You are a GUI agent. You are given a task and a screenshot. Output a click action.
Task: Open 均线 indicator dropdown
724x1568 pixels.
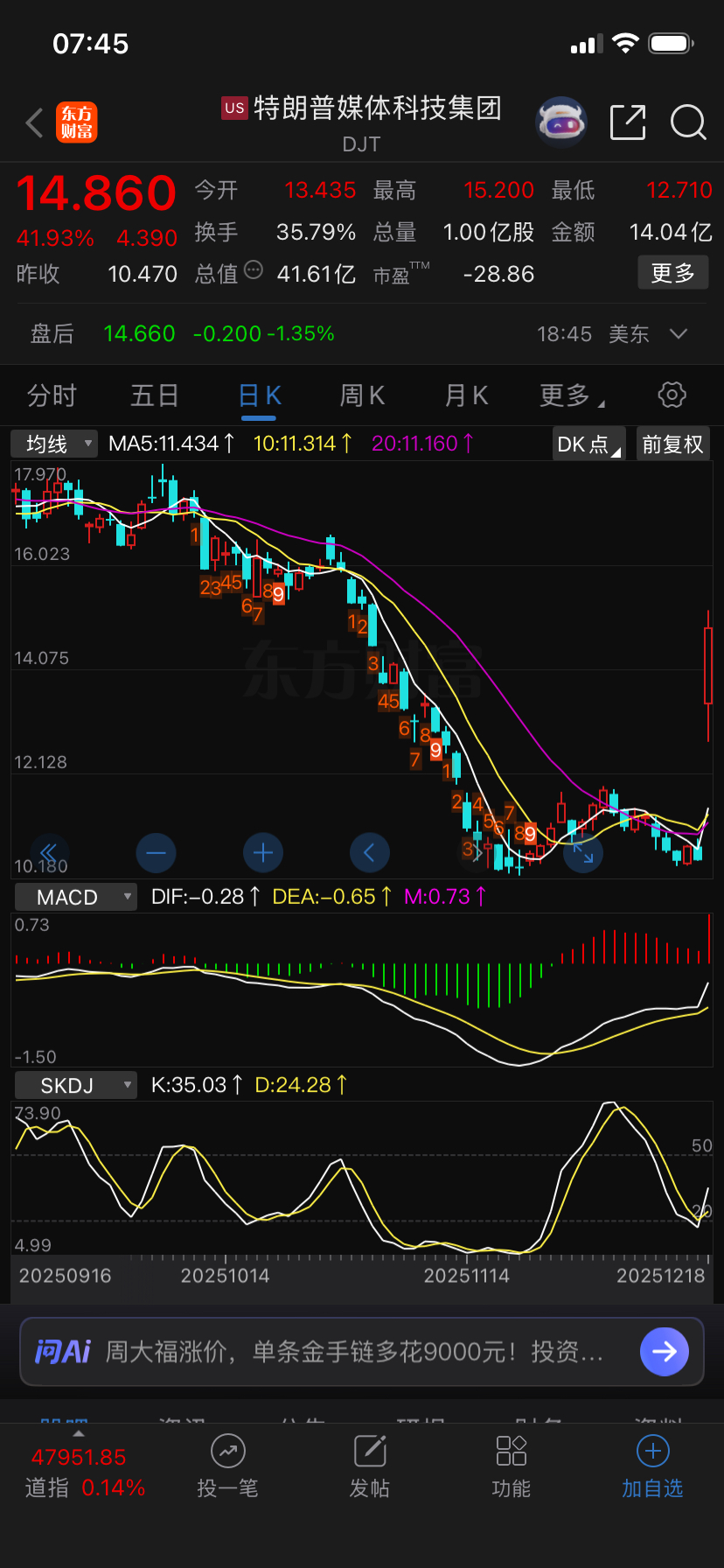pos(53,444)
